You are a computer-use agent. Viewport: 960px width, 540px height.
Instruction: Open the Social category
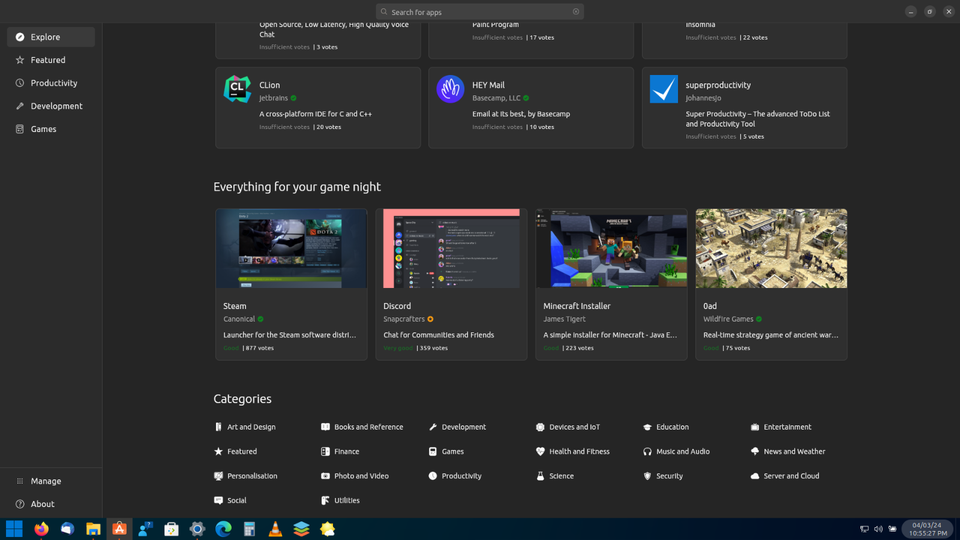230,500
